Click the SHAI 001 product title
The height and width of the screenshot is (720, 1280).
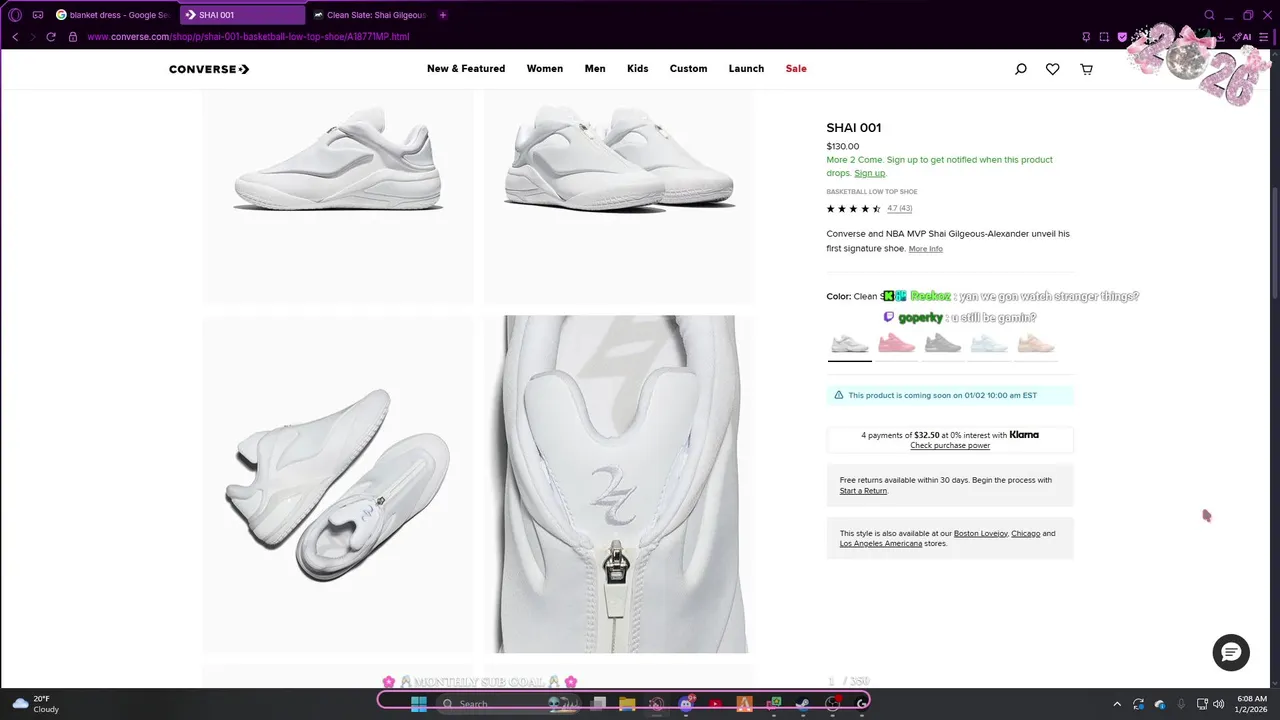tap(854, 128)
